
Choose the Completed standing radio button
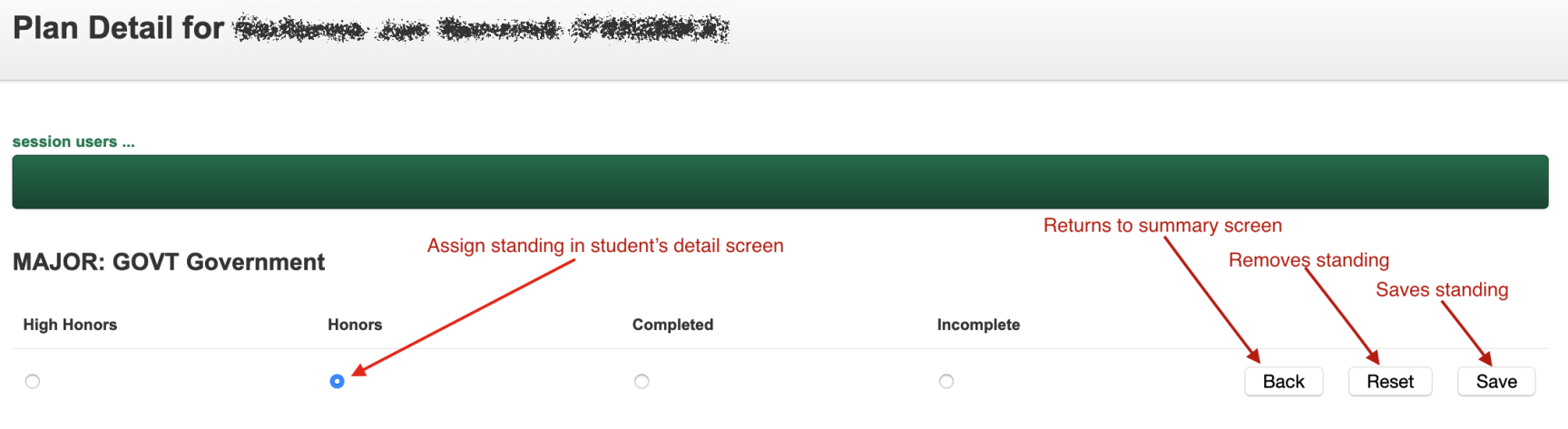tap(642, 381)
